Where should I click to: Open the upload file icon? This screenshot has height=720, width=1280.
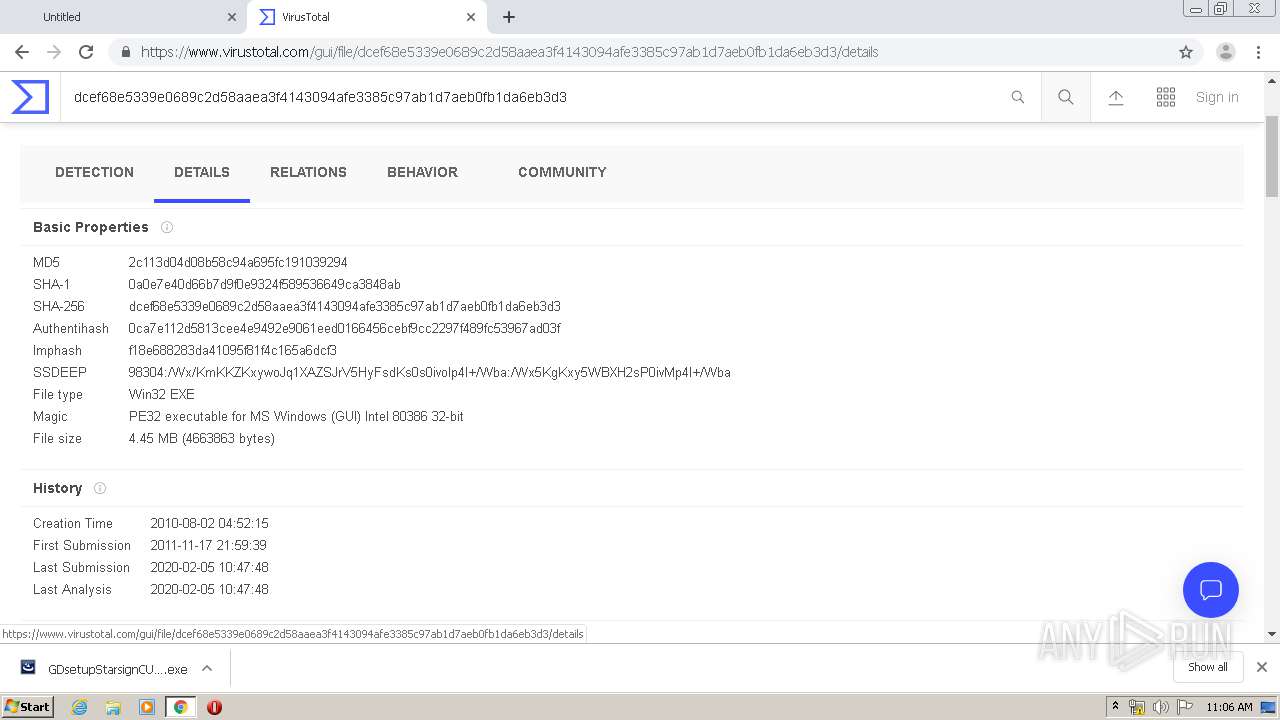tap(1116, 97)
